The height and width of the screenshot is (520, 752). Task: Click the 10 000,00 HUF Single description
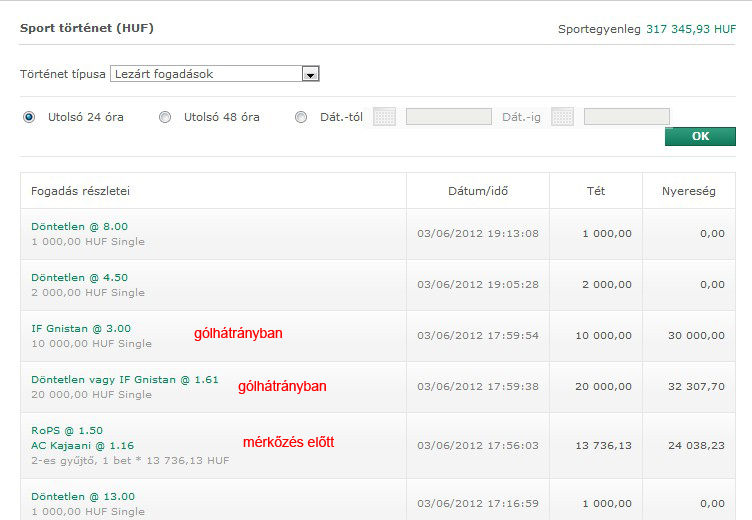(x=91, y=343)
